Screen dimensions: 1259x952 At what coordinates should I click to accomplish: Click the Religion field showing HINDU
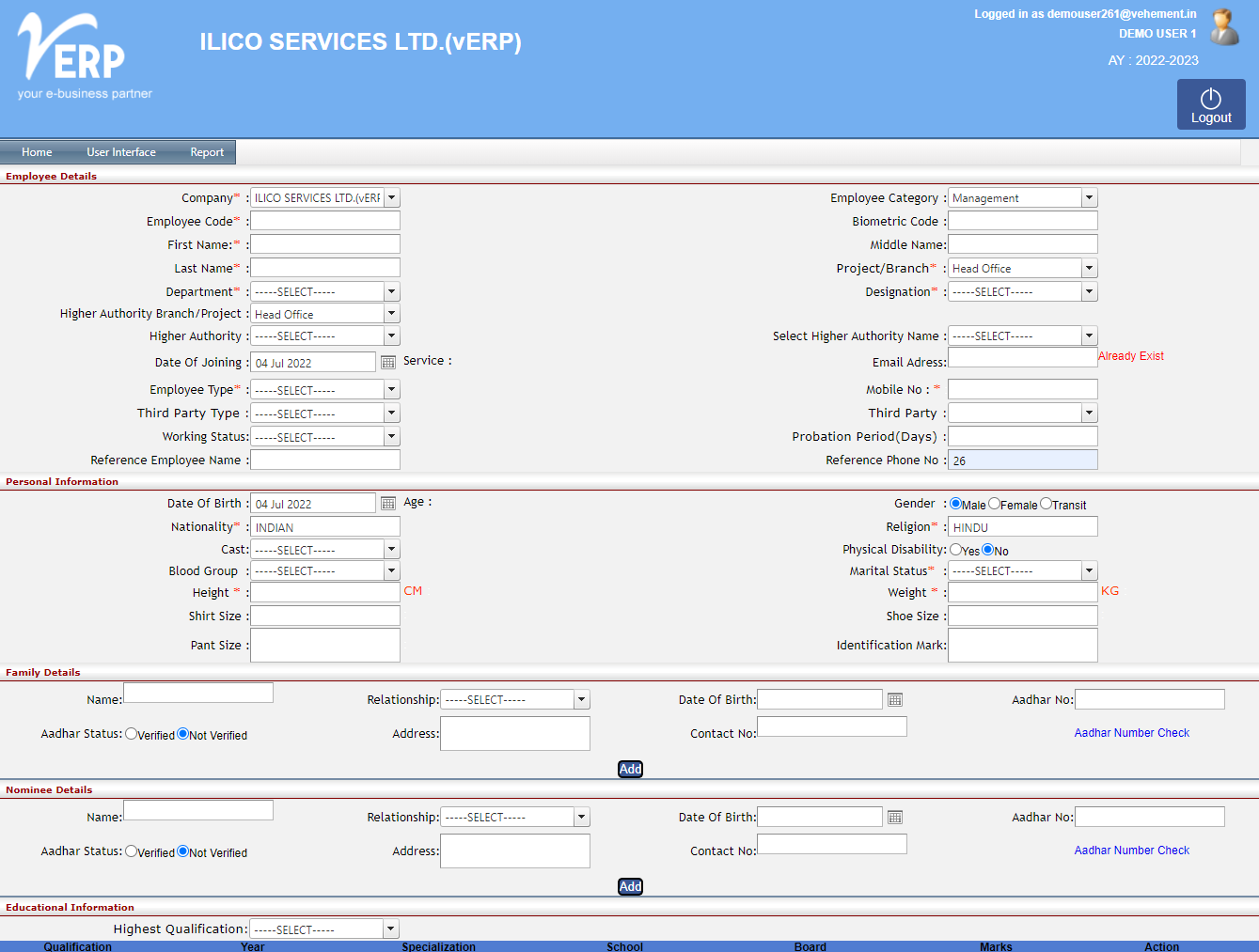tap(1023, 526)
